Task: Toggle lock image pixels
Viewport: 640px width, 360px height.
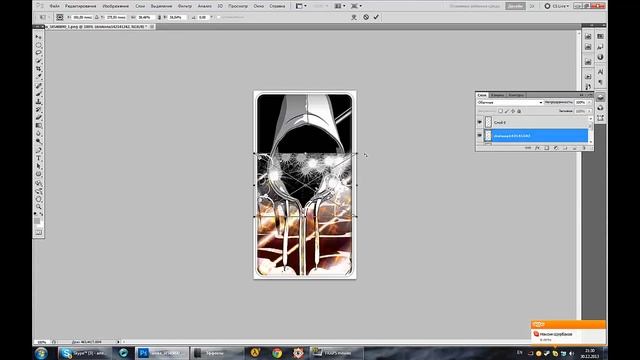Action: [507, 111]
